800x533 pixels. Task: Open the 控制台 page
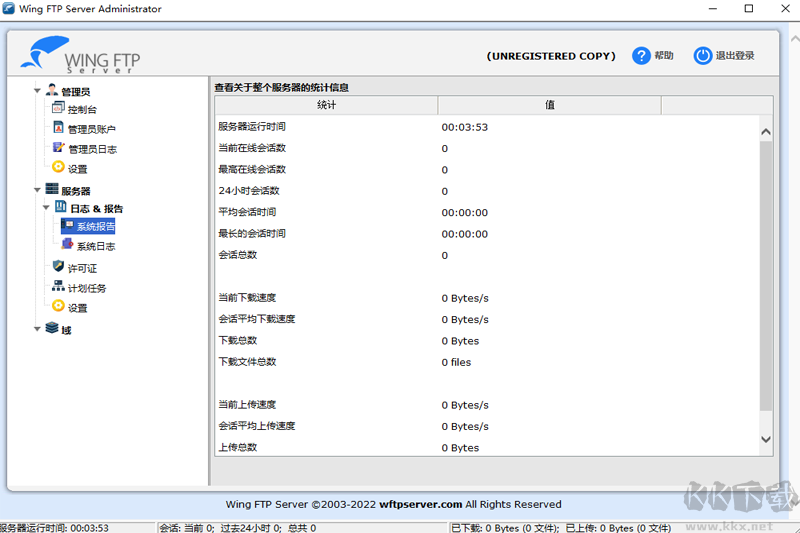point(82,110)
